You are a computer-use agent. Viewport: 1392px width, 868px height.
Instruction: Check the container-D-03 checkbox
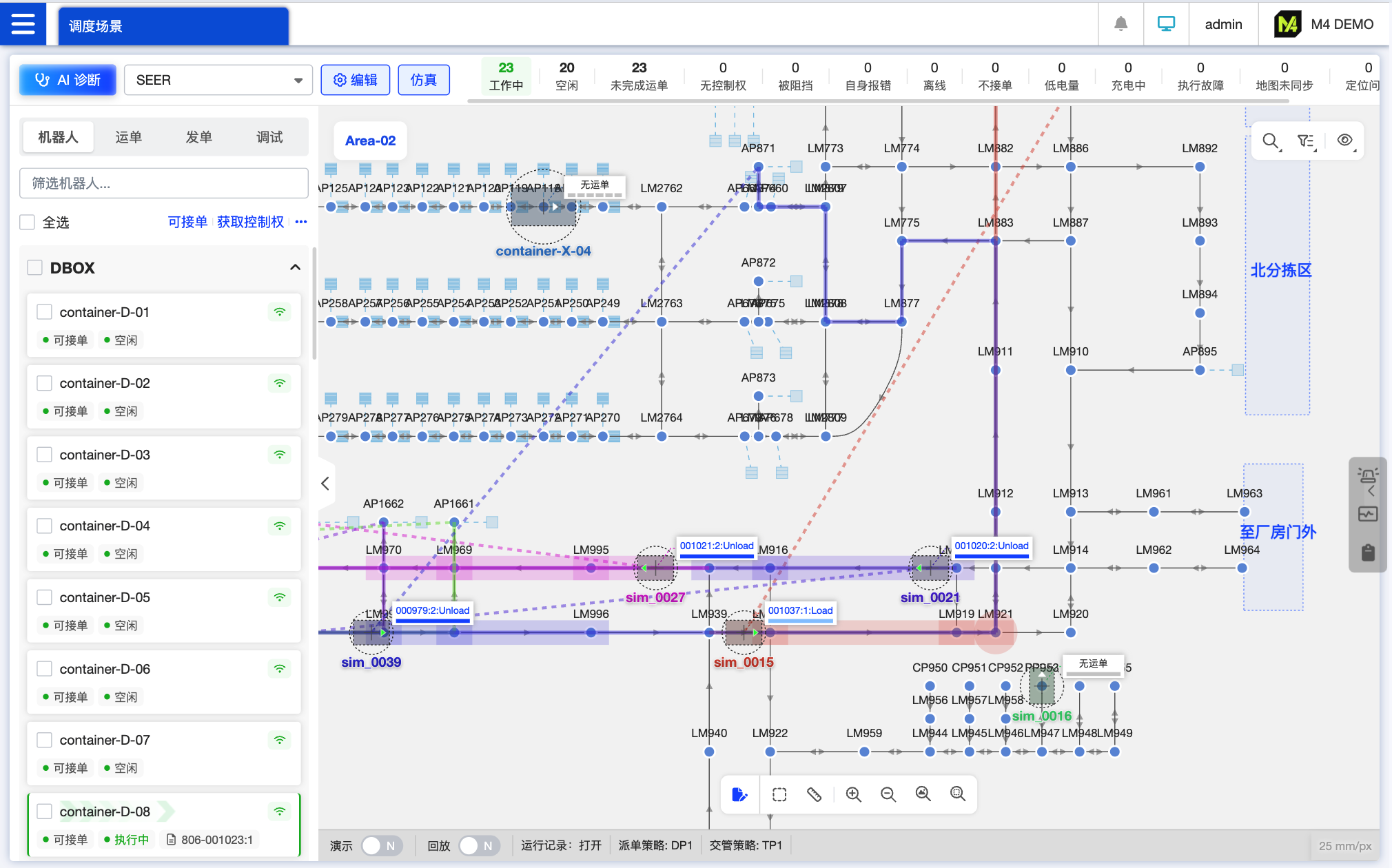tap(45, 455)
